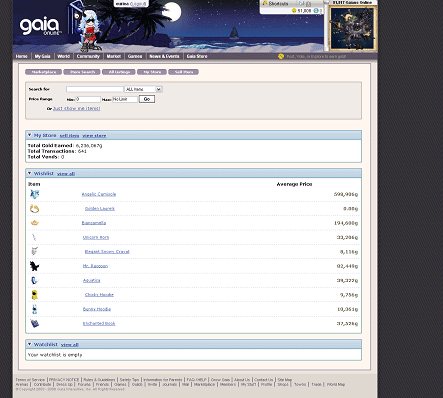Open the Gaia Store menu
Viewport: 443px width, 398px height.
197,56
